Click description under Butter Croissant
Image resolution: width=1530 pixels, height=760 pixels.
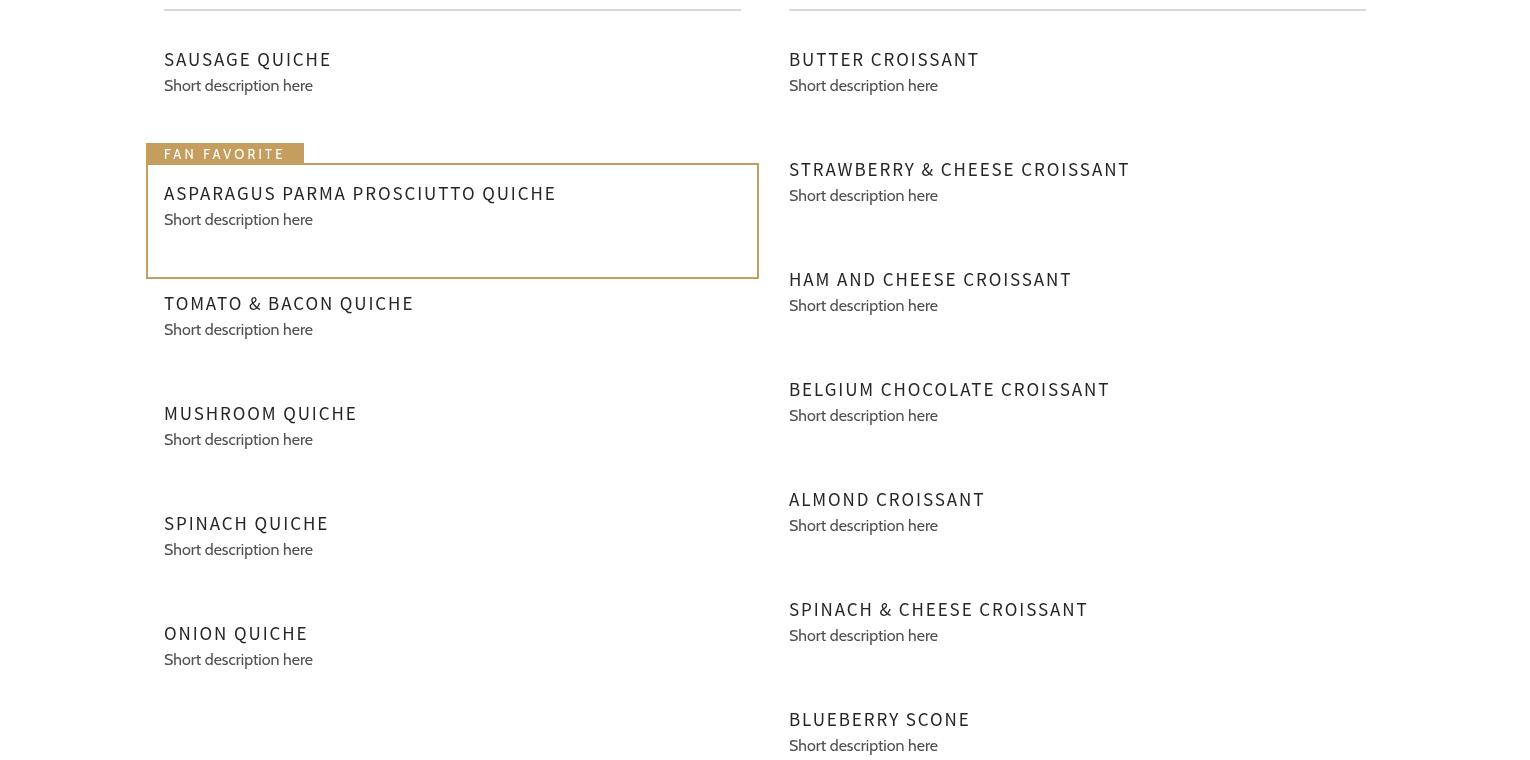click(x=863, y=86)
